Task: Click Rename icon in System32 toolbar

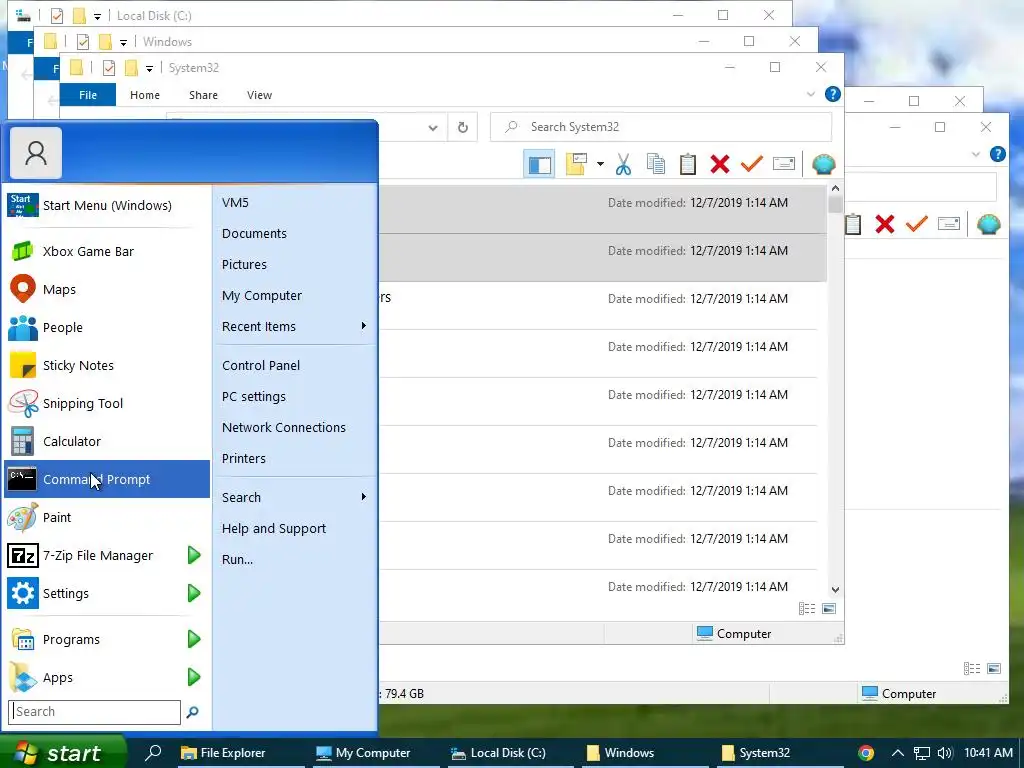Action: (784, 163)
